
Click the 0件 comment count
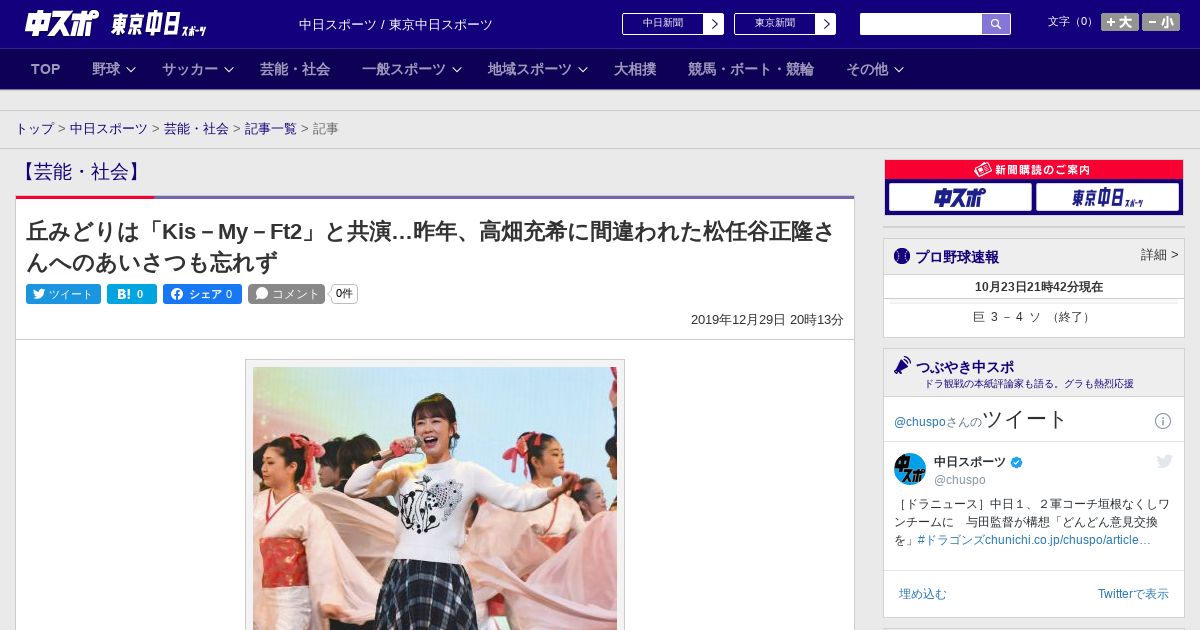click(x=344, y=294)
